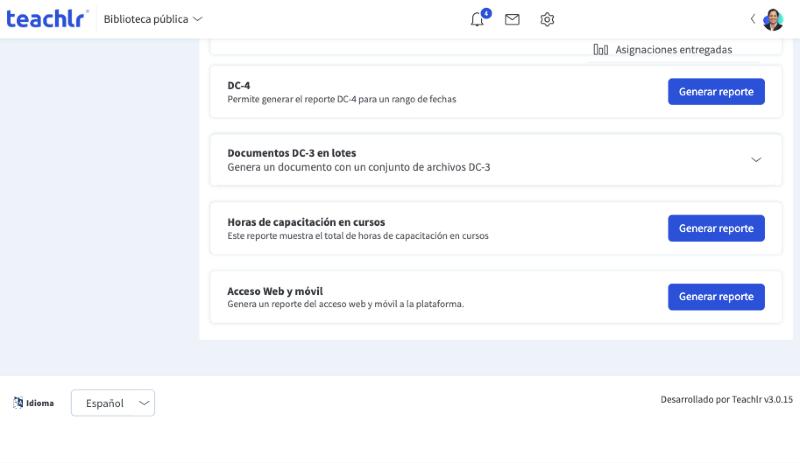
Task: Open the messages envelope icon
Action: click(512, 19)
